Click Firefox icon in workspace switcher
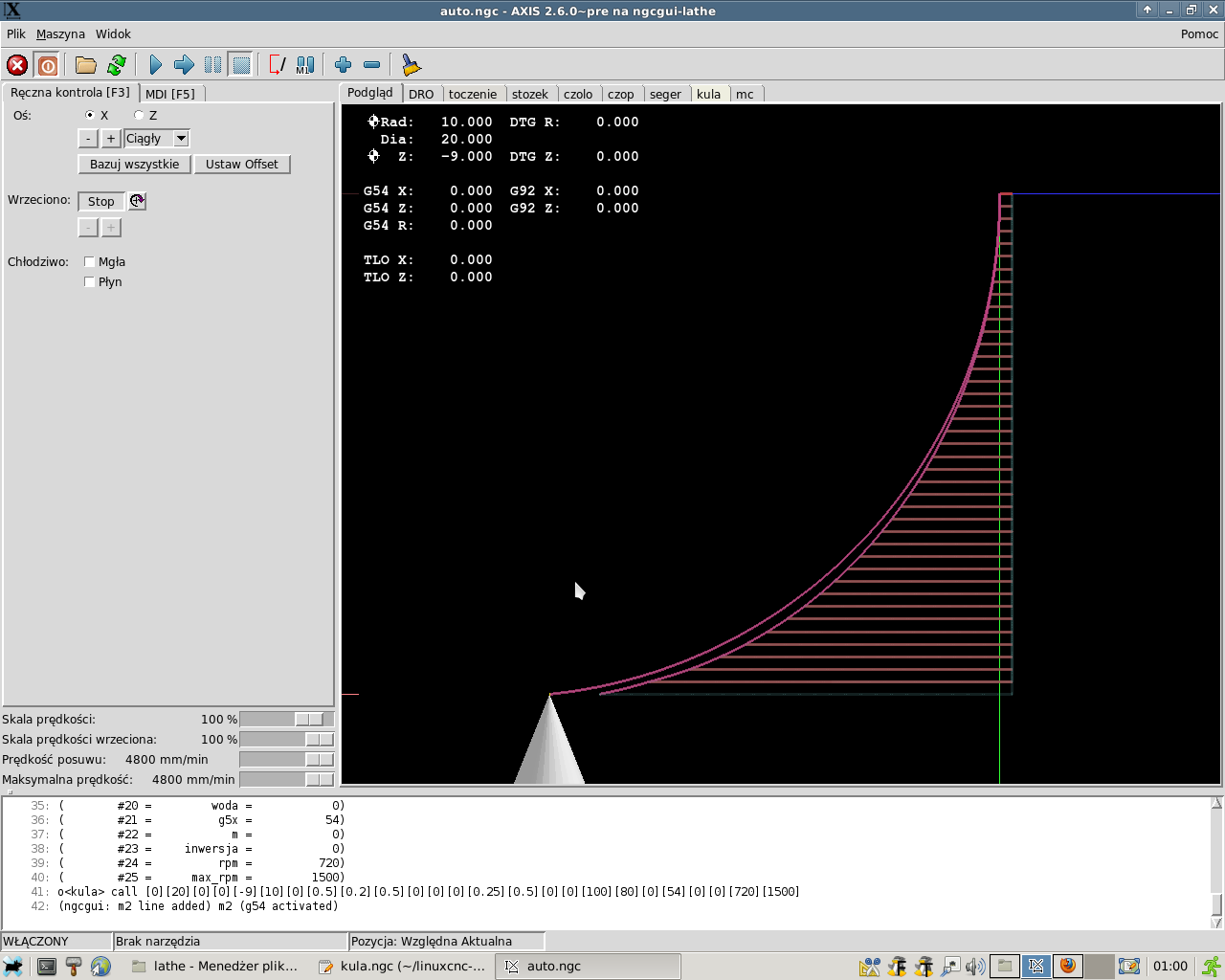This screenshot has height=980, width=1225. point(1067,966)
